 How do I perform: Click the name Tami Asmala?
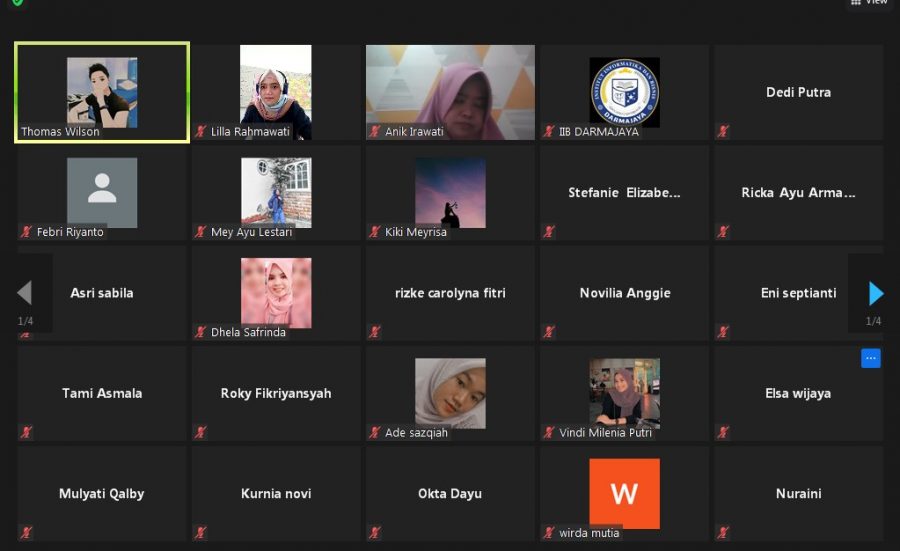[x=102, y=393]
